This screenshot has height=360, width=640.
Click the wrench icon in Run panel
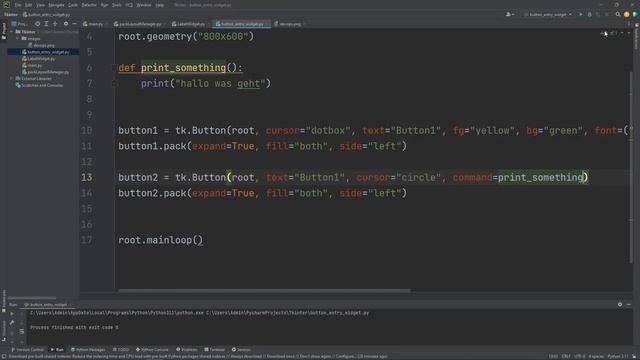(x=12, y=323)
